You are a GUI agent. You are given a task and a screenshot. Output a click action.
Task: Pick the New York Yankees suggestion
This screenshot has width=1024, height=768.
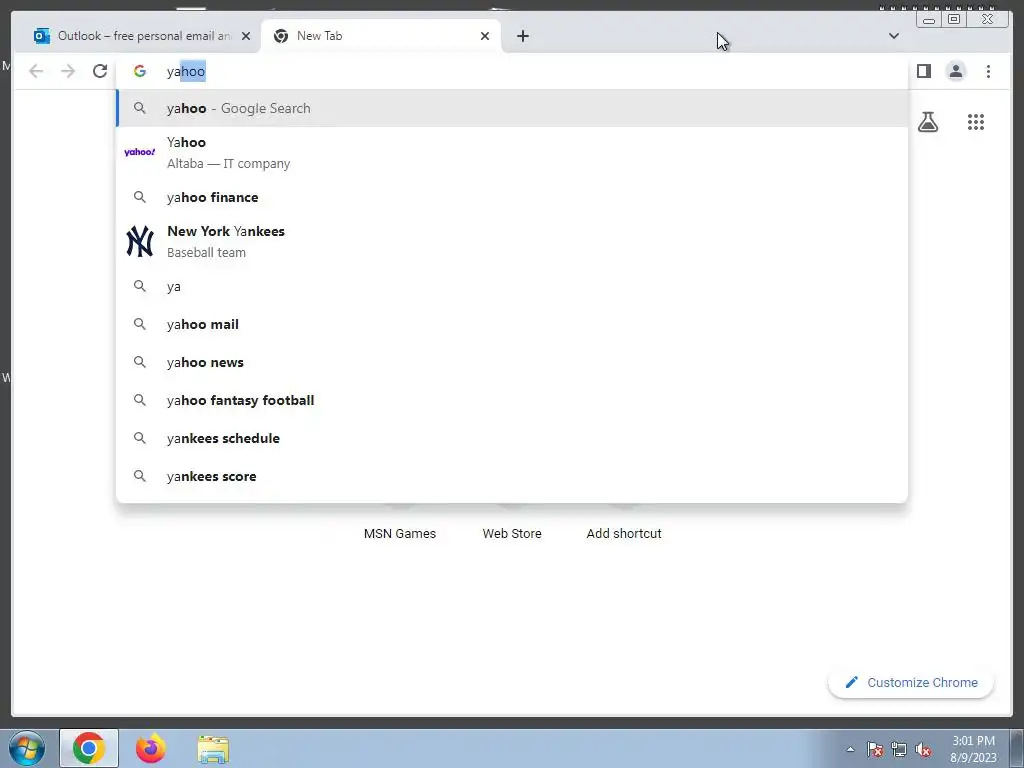pyautogui.click(x=512, y=242)
